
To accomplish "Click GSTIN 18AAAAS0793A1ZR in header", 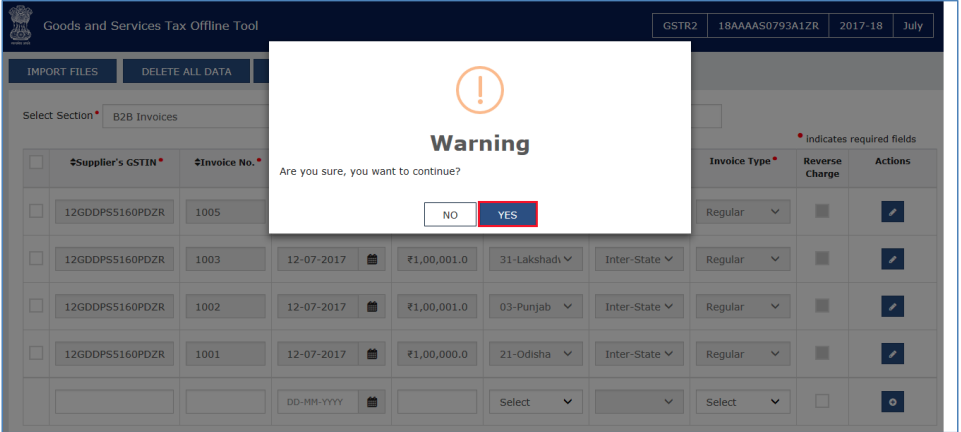I will [767, 26].
